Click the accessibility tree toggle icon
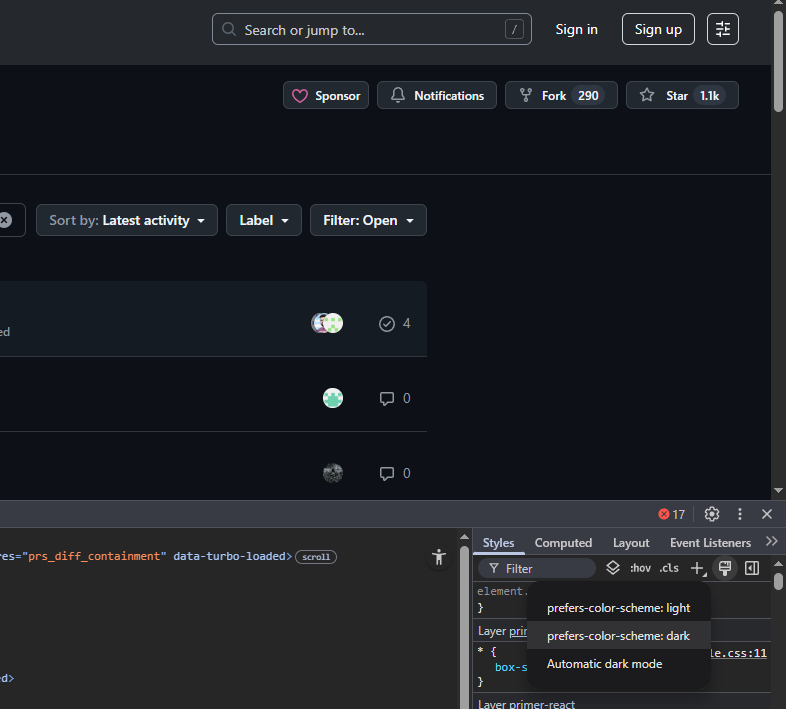The height and width of the screenshot is (709, 786). (x=439, y=557)
